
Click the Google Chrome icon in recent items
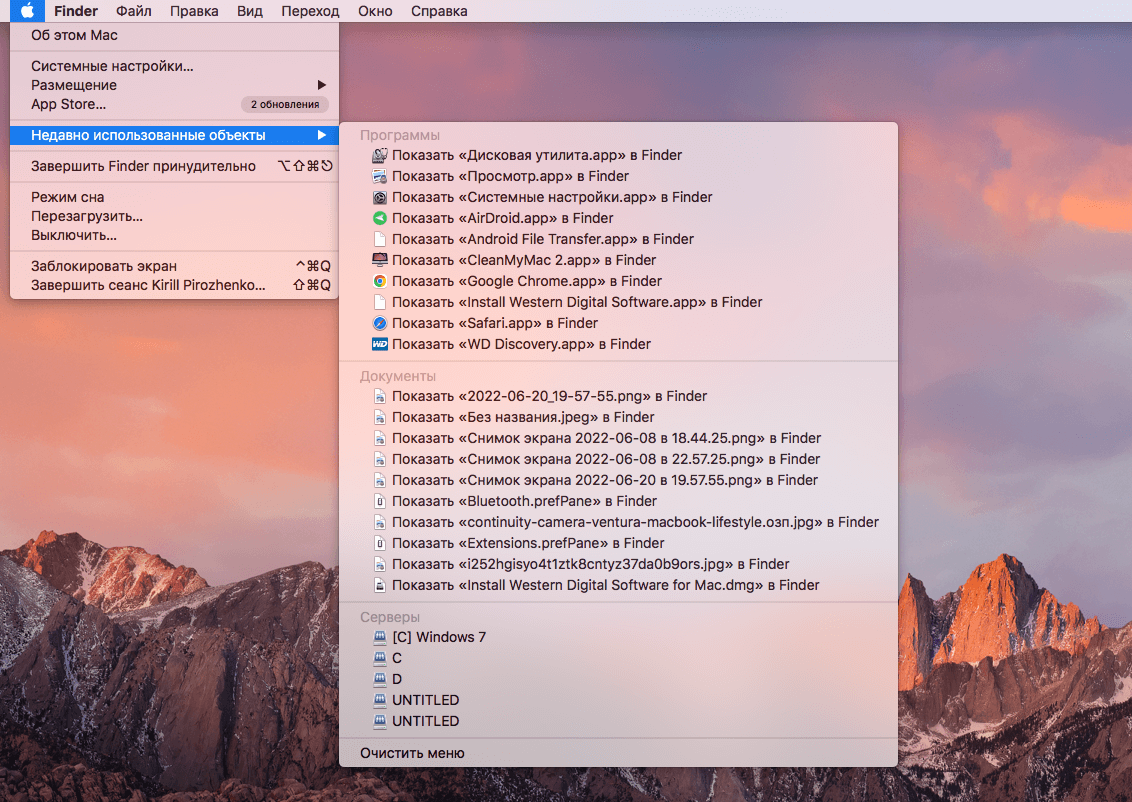[379, 282]
